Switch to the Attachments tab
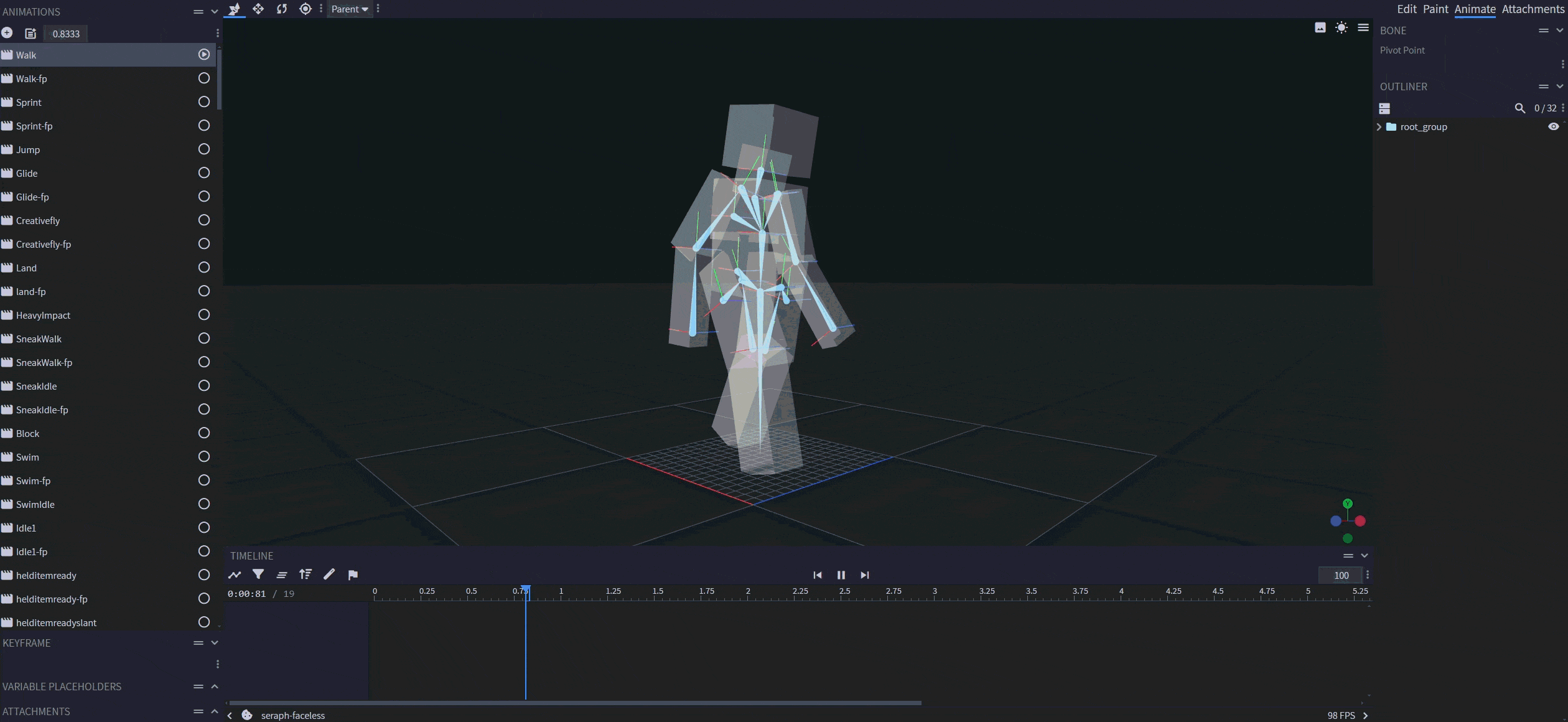Viewport: 1568px width, 722px height. pyautogui.click(x=1533, y=9)
